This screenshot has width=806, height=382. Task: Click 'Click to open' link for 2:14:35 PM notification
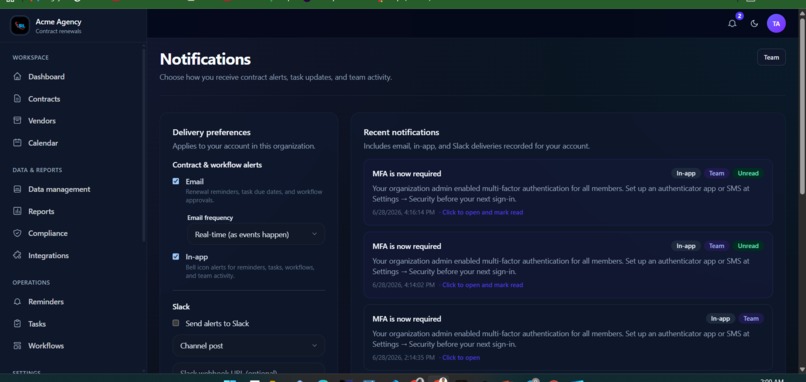[461, 358]
